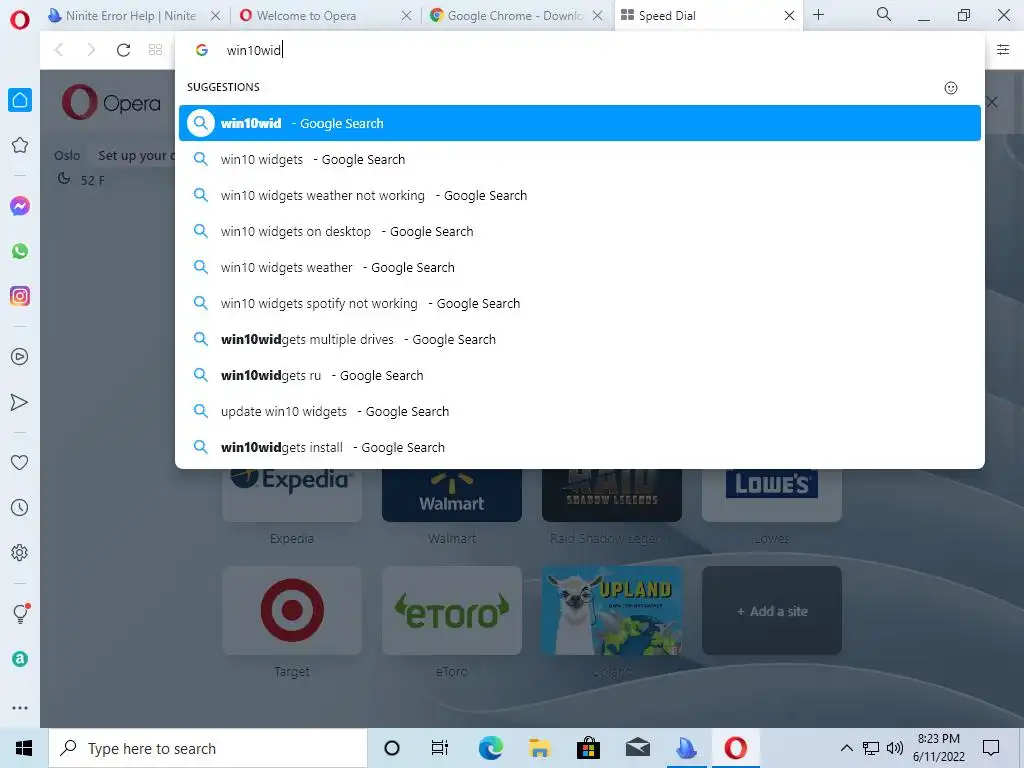Show hidden system tray icons

tap(846, 748)
